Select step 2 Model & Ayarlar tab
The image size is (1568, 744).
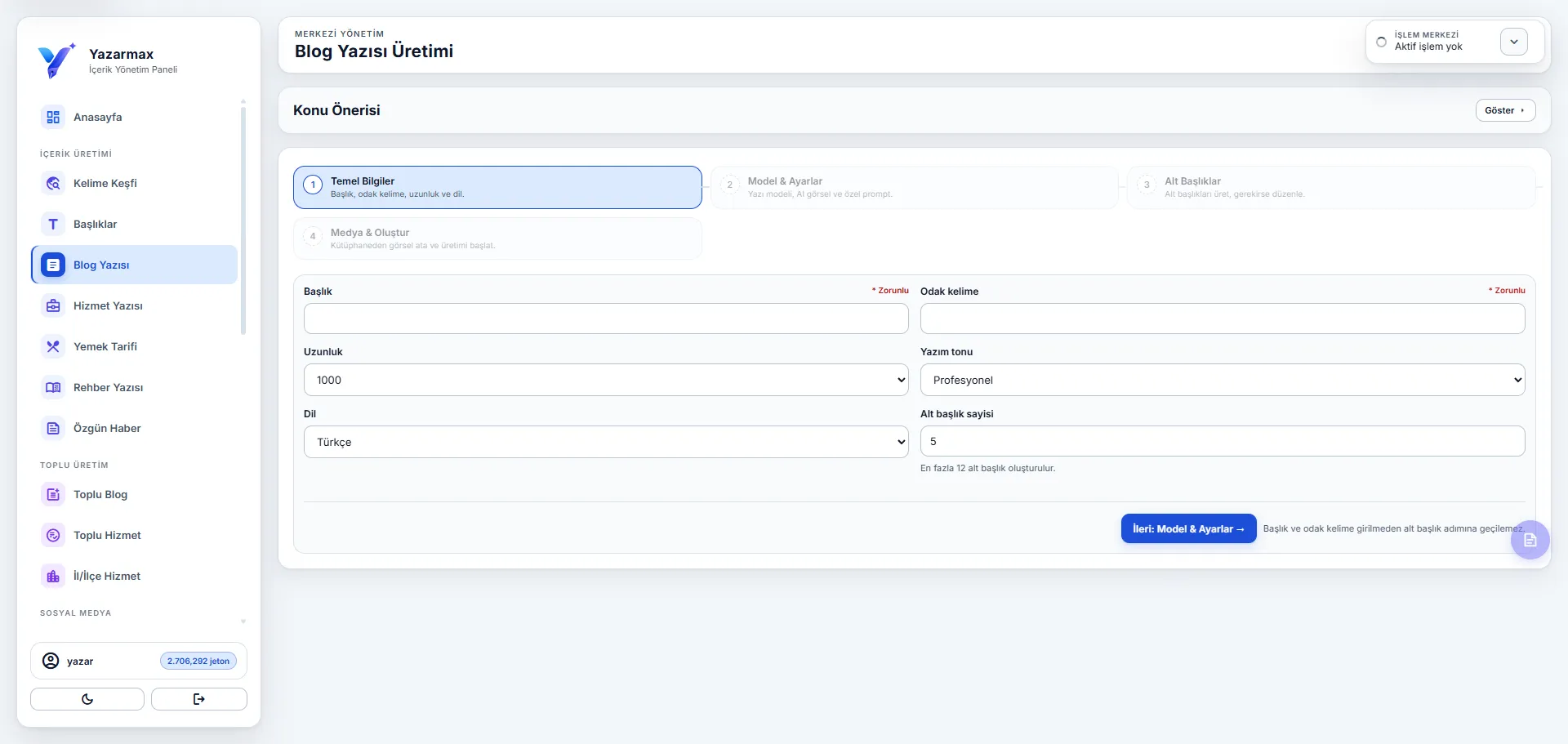914,187
